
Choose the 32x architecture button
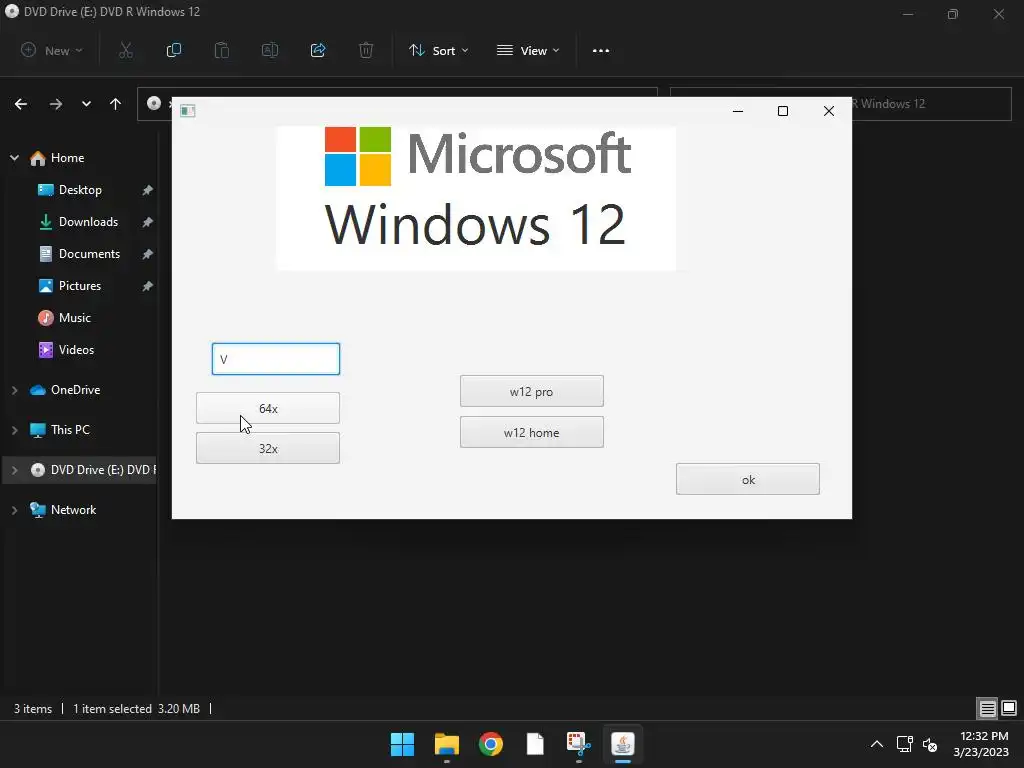268,448
